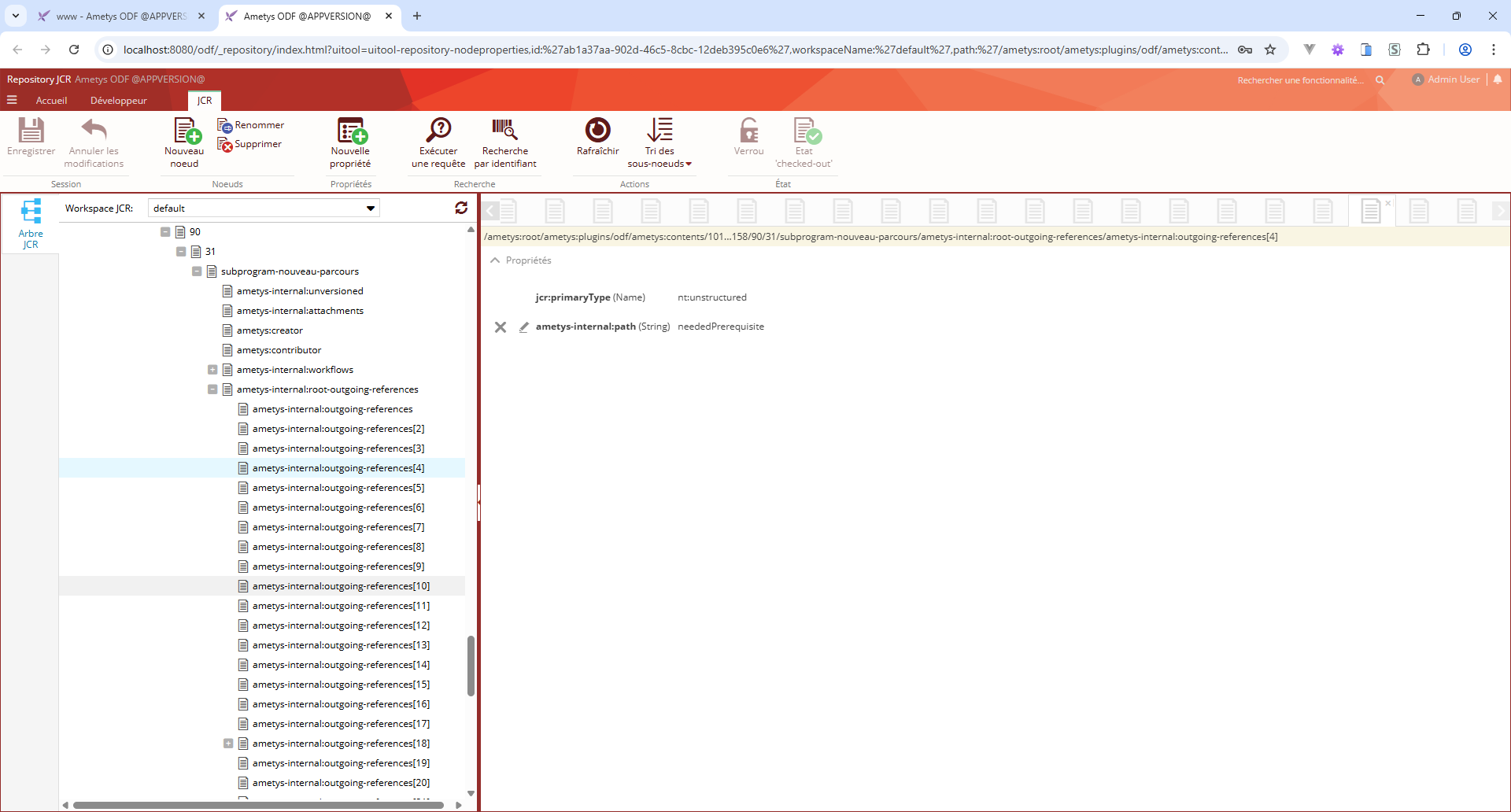Click the Nouveau noeud icon
Viewport: 1511px width, 812px height.
click(185, 131)
